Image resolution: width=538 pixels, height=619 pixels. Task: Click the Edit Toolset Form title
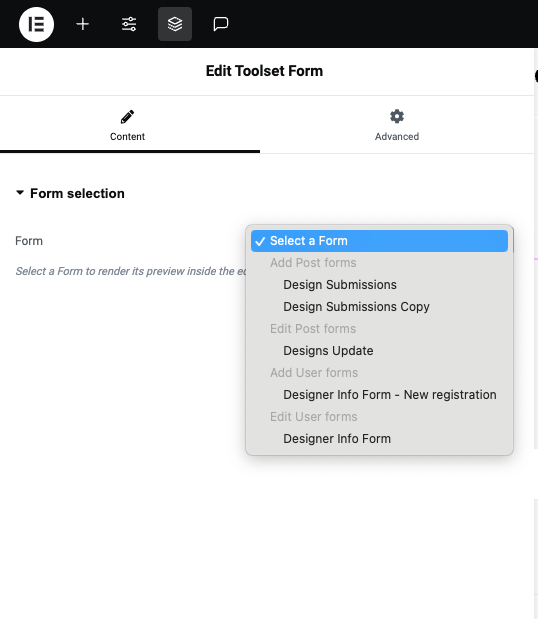(x=264, y=71)
